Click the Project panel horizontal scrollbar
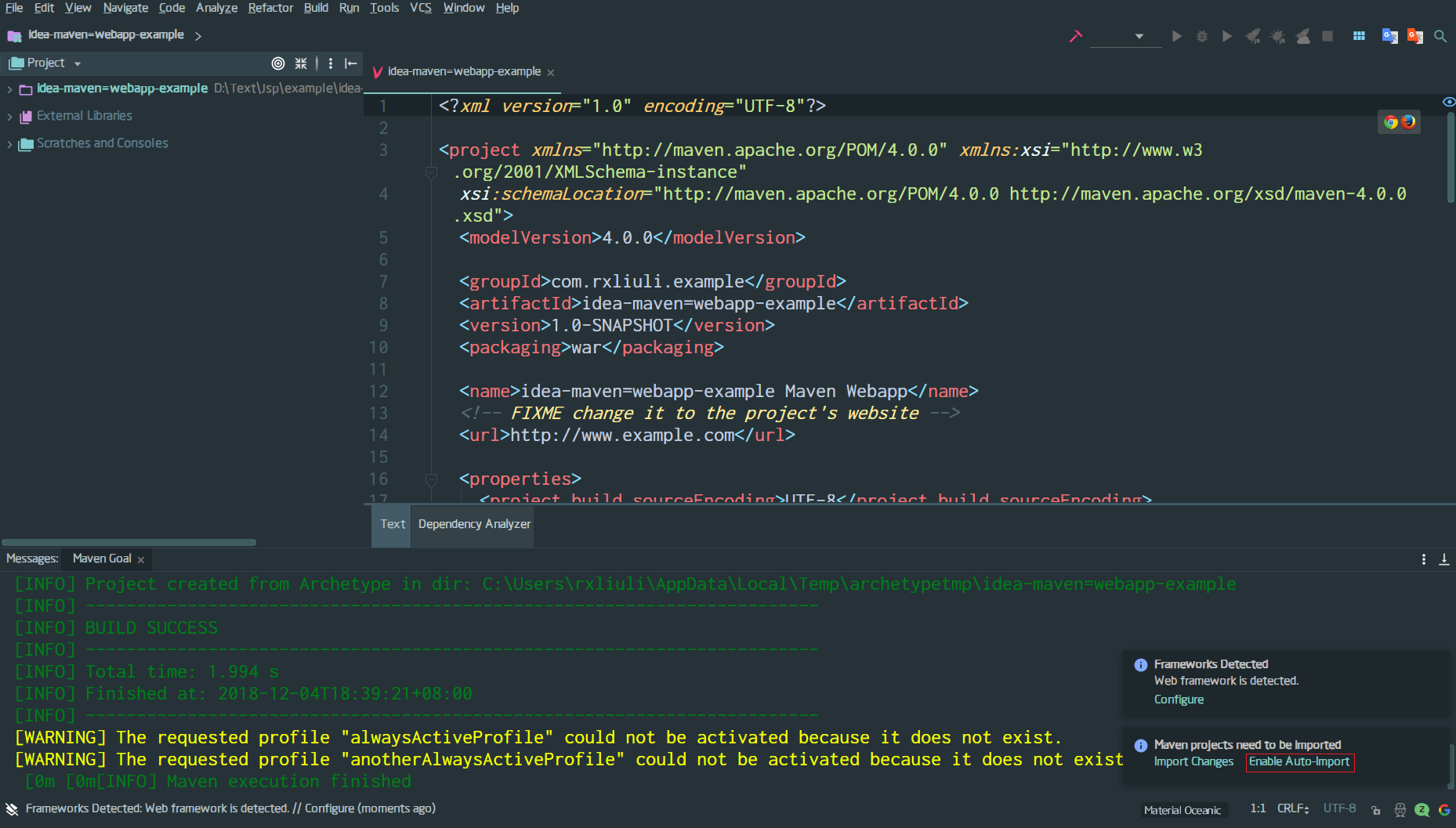 tap(129, 542)
